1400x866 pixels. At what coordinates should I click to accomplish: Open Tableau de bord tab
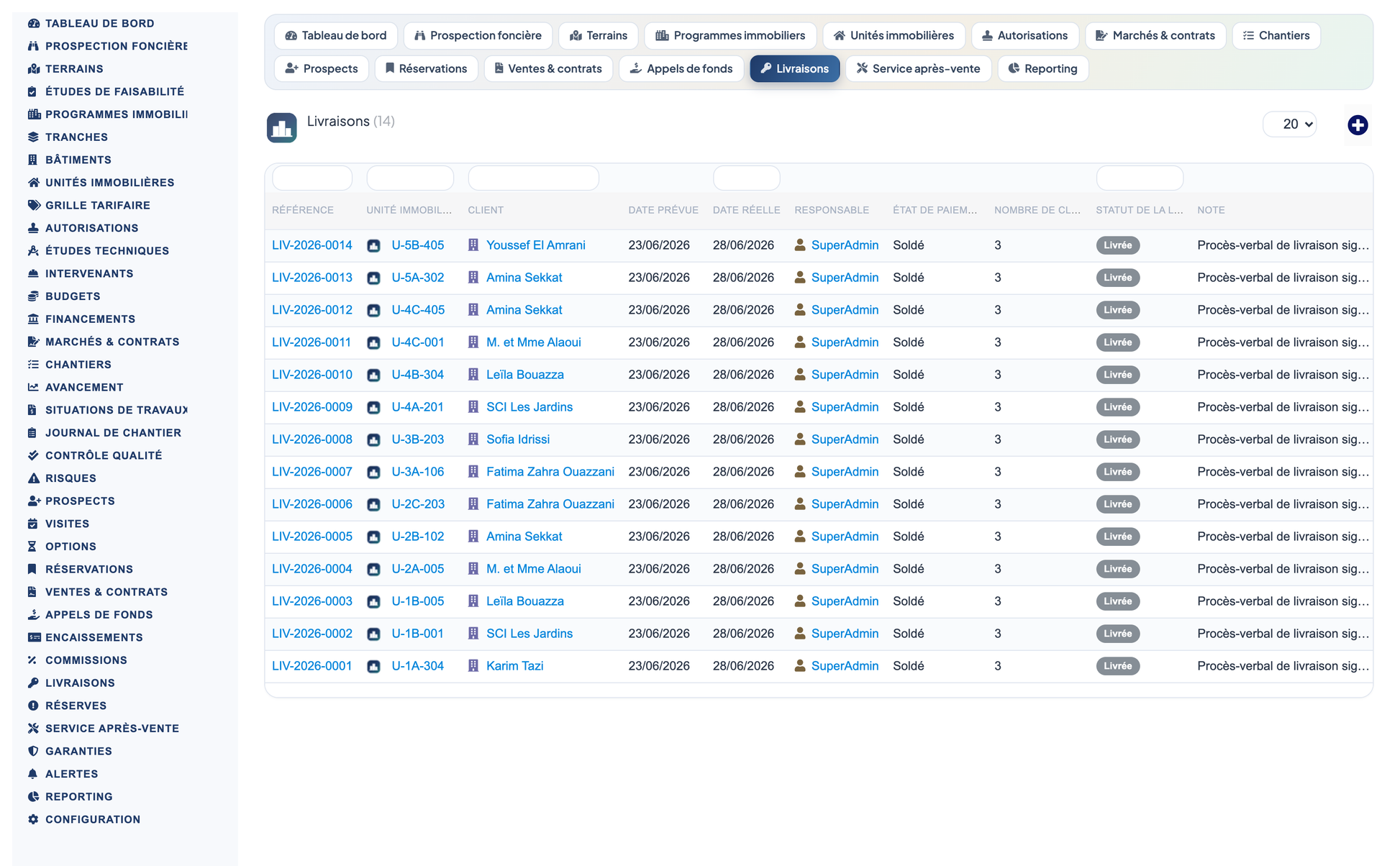[336, 35]
